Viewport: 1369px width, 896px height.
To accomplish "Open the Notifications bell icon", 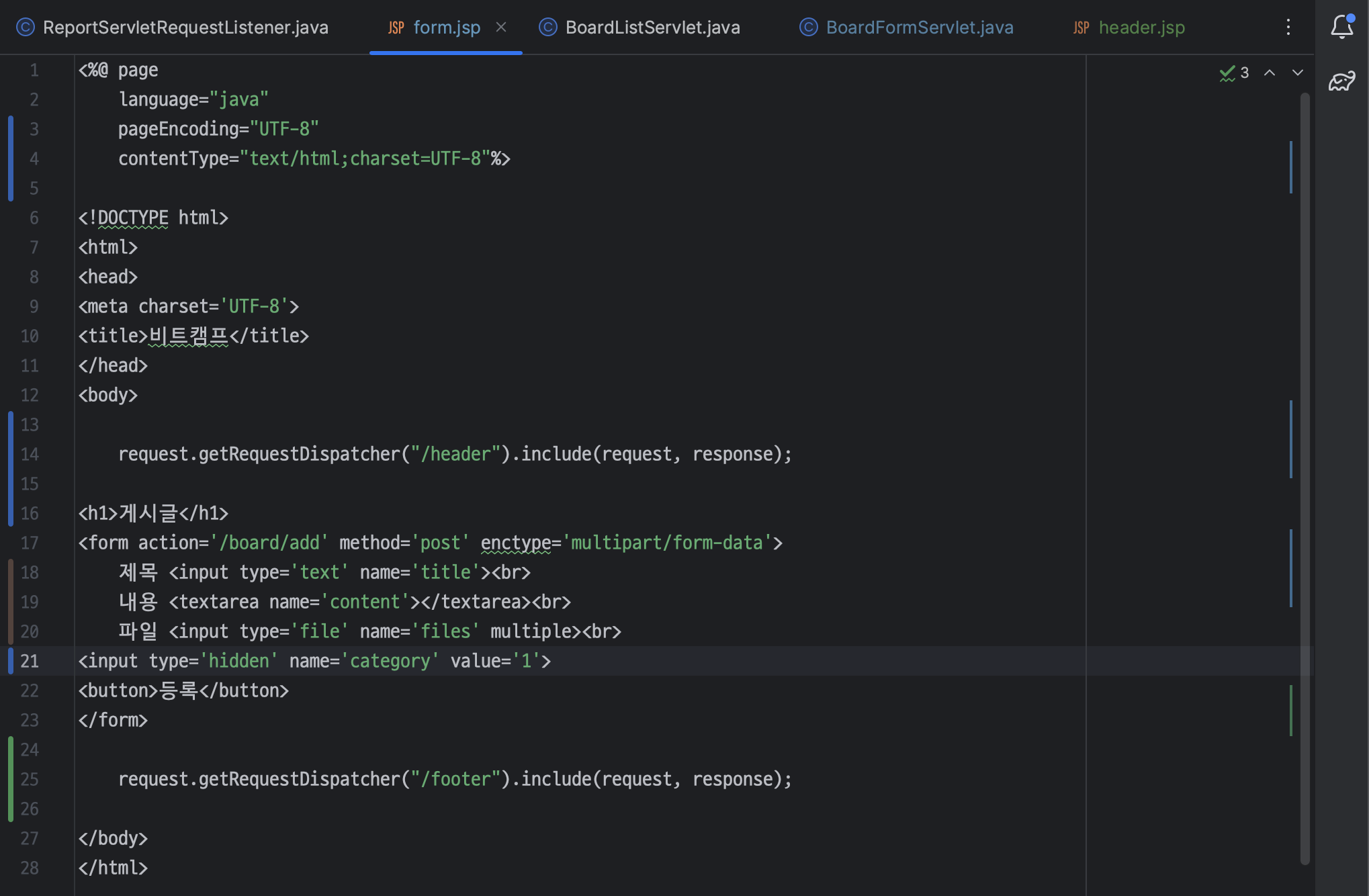I will (x=1341, y=27).
